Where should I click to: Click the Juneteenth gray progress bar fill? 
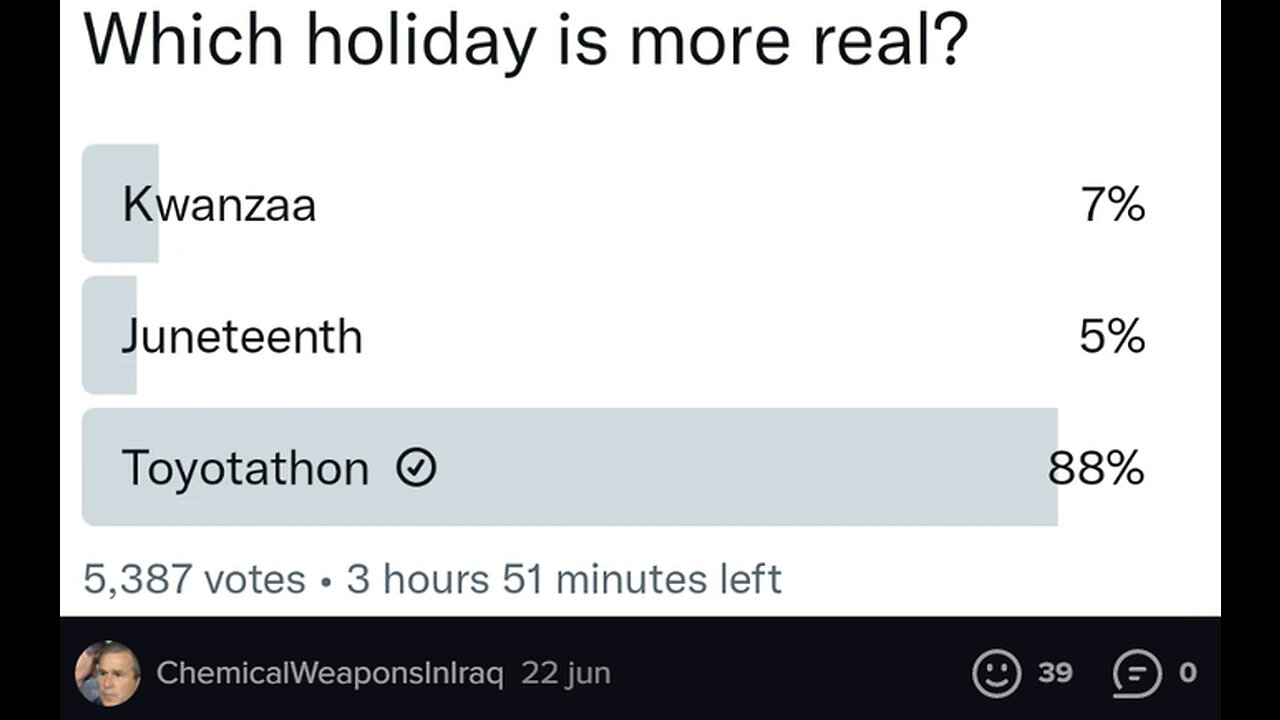109,335
